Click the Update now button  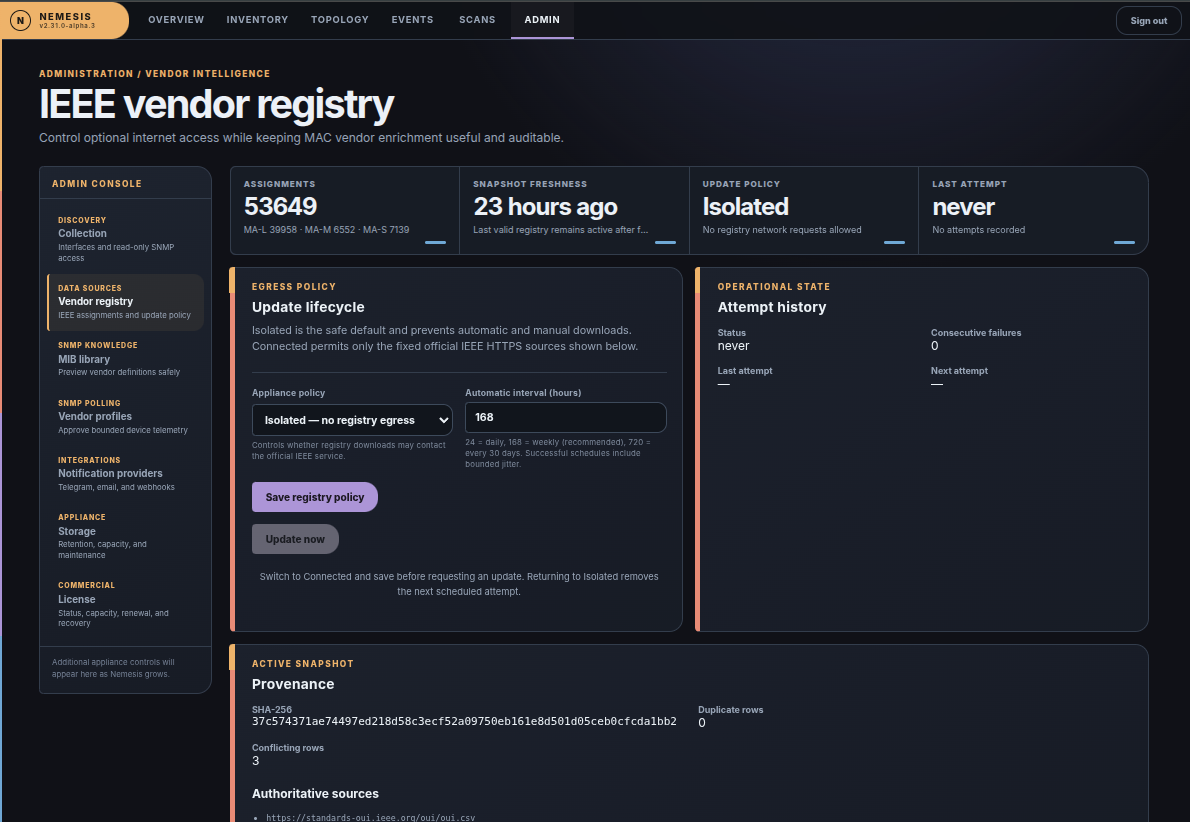(x=295, y=539)
